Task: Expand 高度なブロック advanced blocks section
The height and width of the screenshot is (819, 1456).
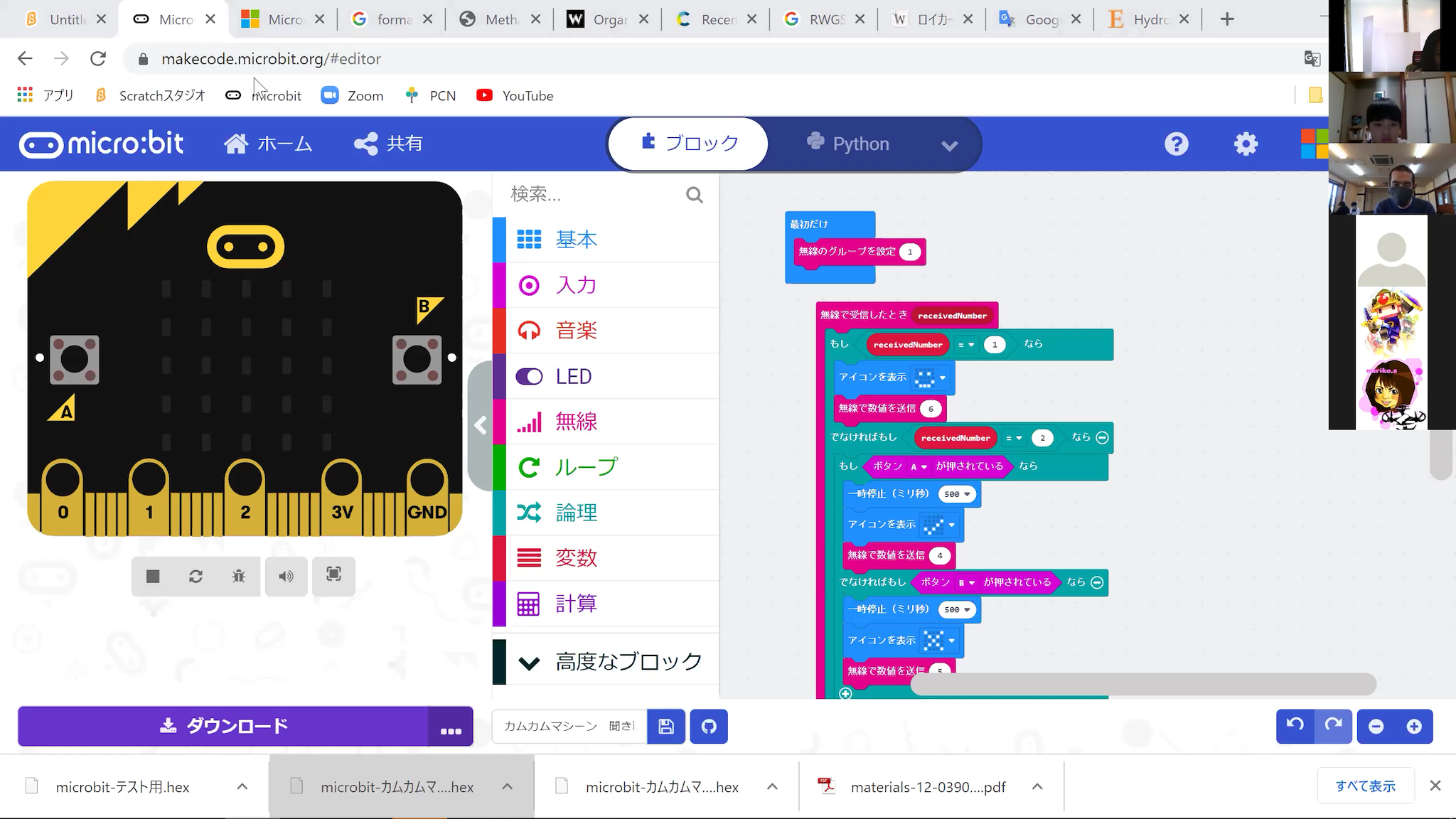Action: coord(610,662)
